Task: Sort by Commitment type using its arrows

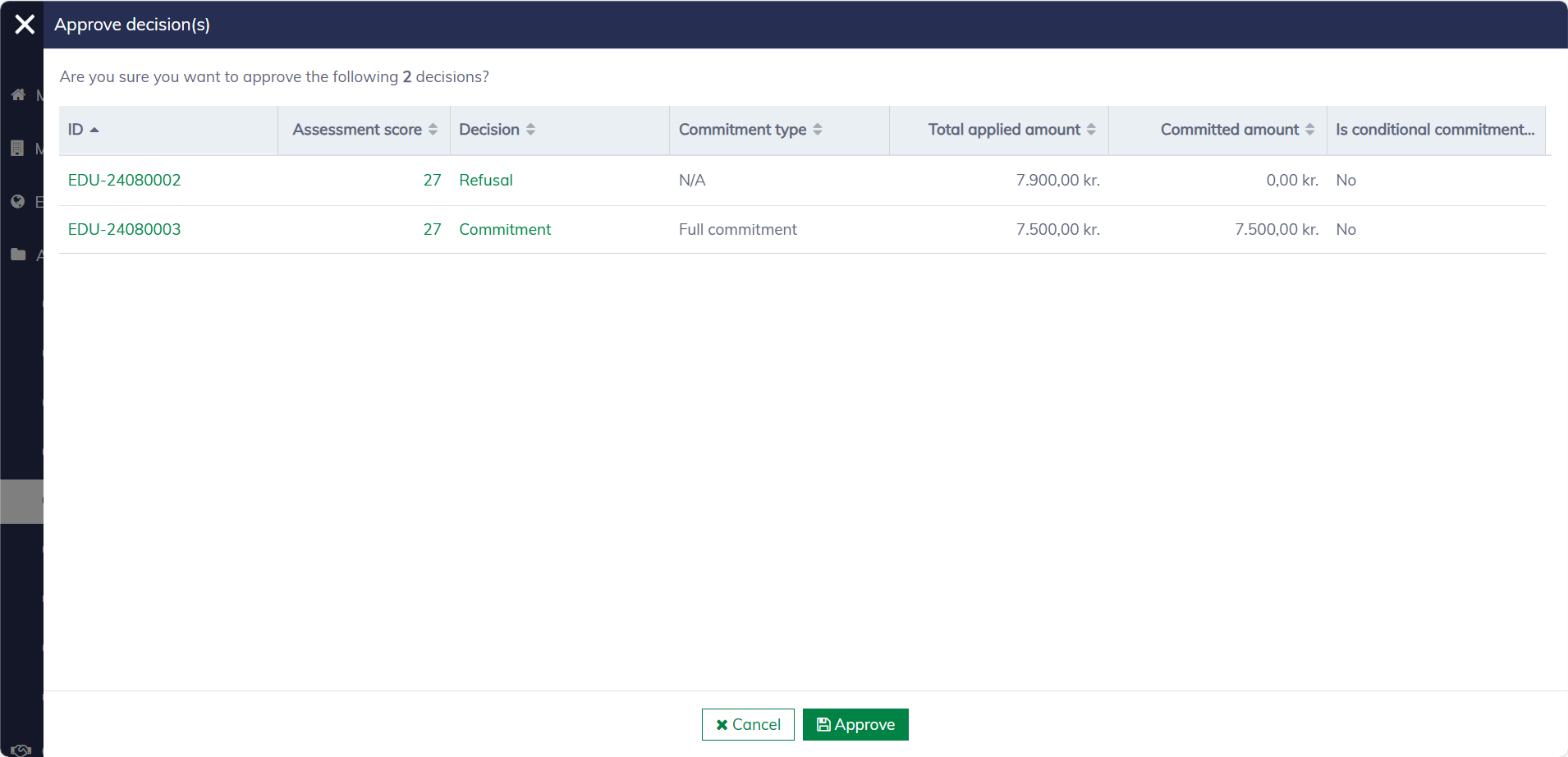Action: [818, 130]
